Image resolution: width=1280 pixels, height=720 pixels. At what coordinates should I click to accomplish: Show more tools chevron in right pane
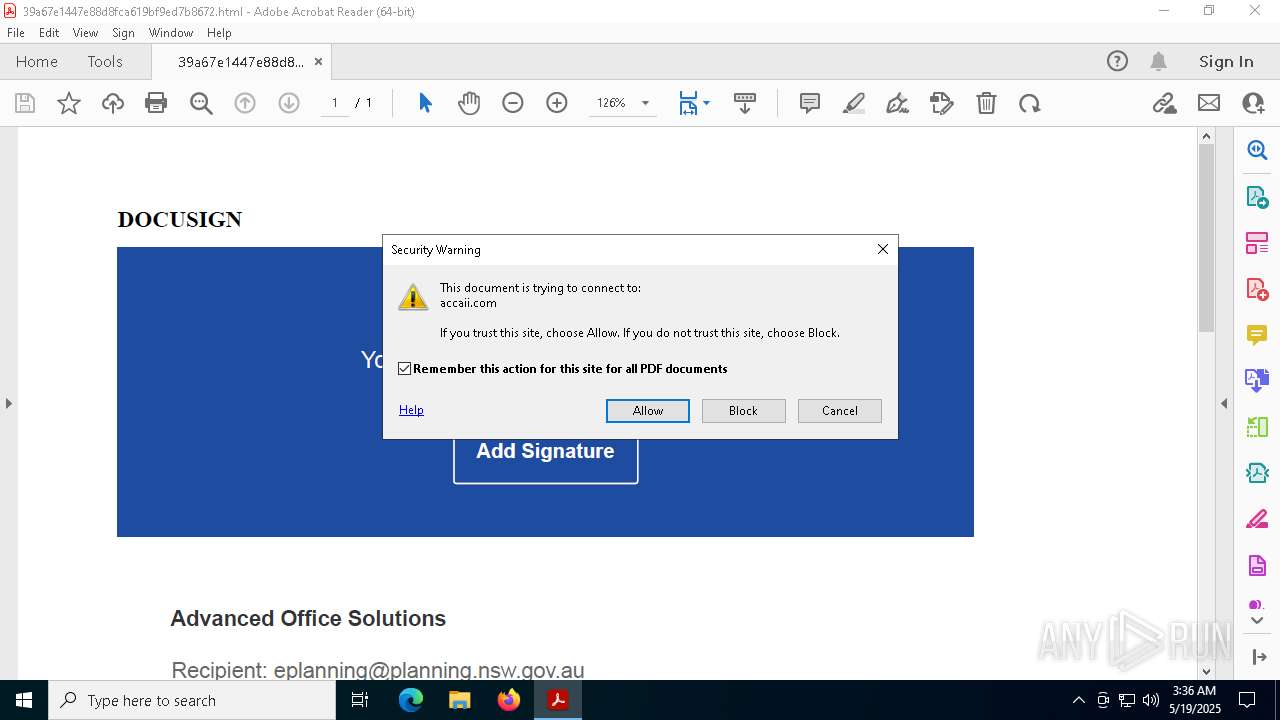click(1257, 621)
